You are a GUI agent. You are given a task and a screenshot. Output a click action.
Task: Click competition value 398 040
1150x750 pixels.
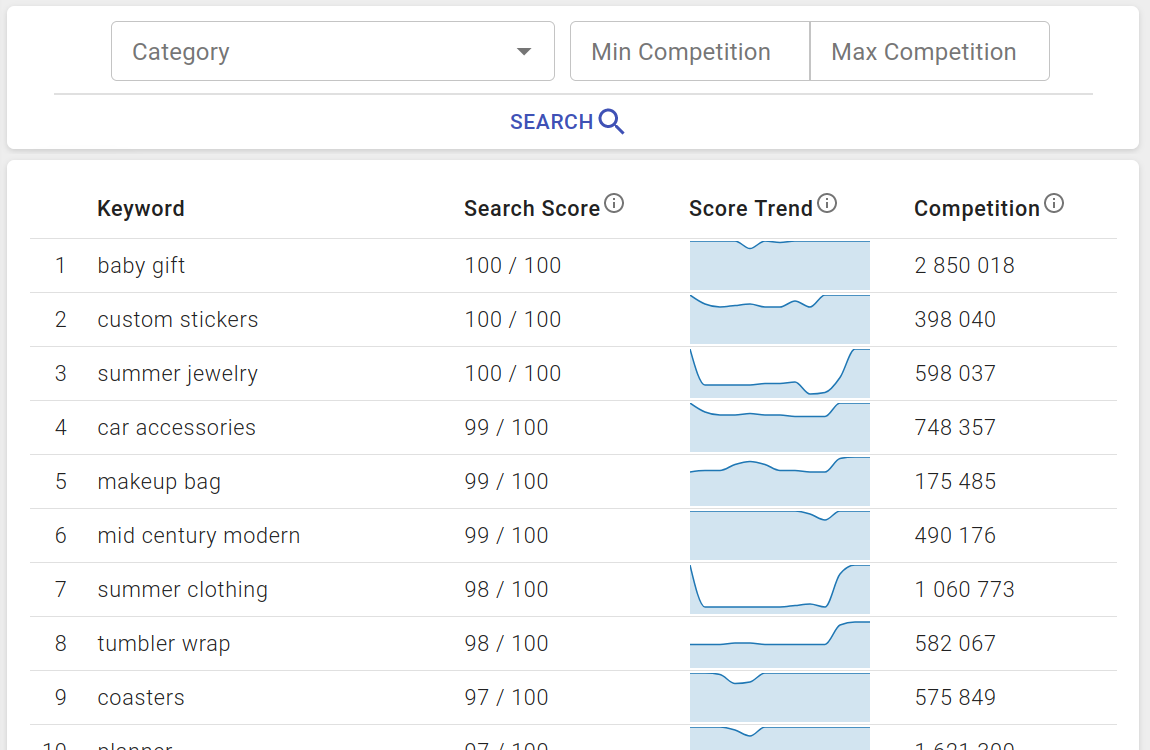(955, 320)
